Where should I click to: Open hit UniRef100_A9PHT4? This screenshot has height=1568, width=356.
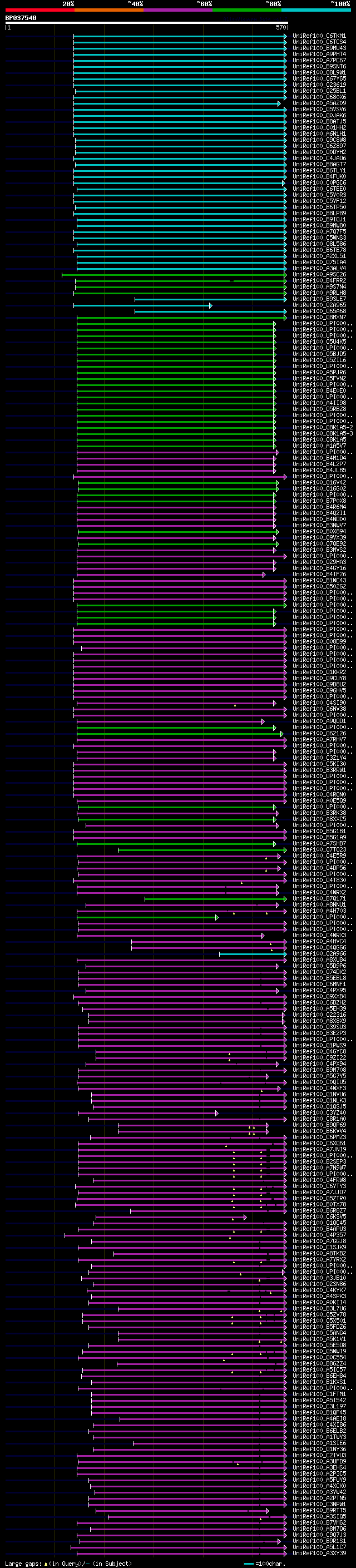coord(319,54)
